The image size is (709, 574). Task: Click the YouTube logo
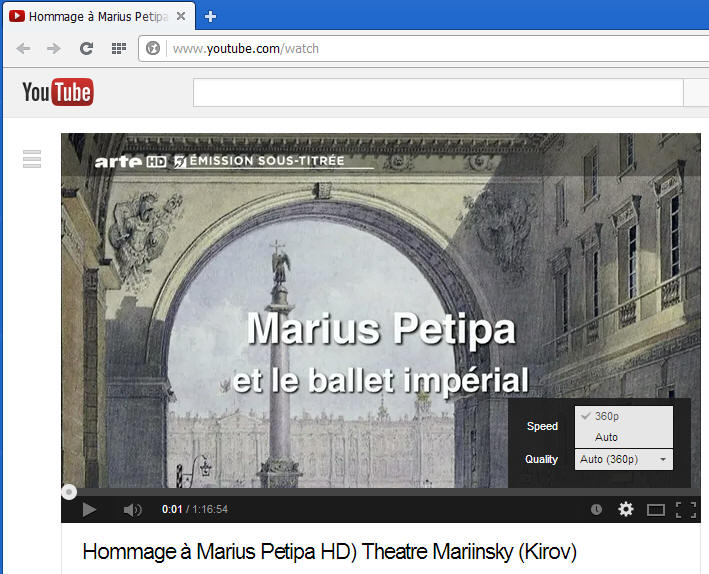pos(58,92)
